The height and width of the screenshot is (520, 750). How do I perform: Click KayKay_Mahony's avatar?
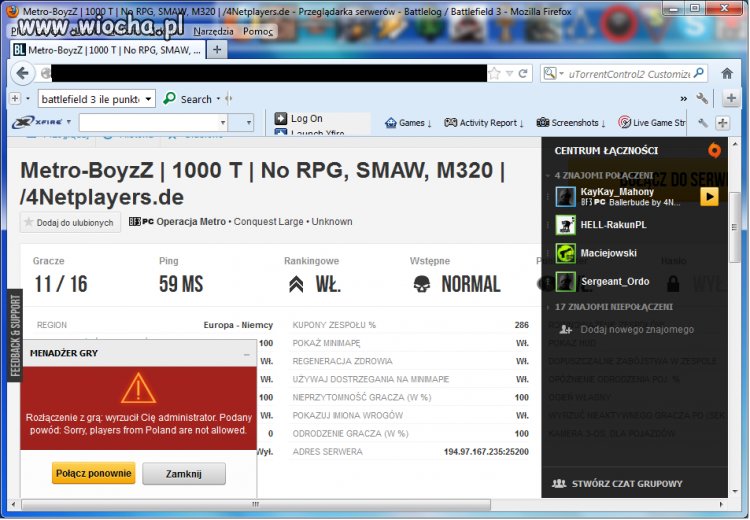pos(565,197)
